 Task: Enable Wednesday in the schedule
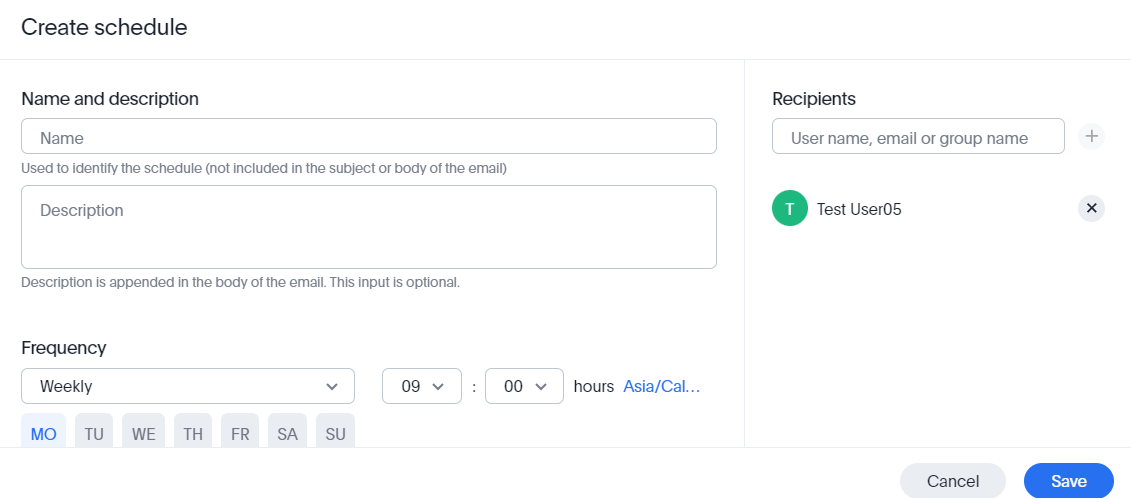pyautogui.click(x=143, y=433)
